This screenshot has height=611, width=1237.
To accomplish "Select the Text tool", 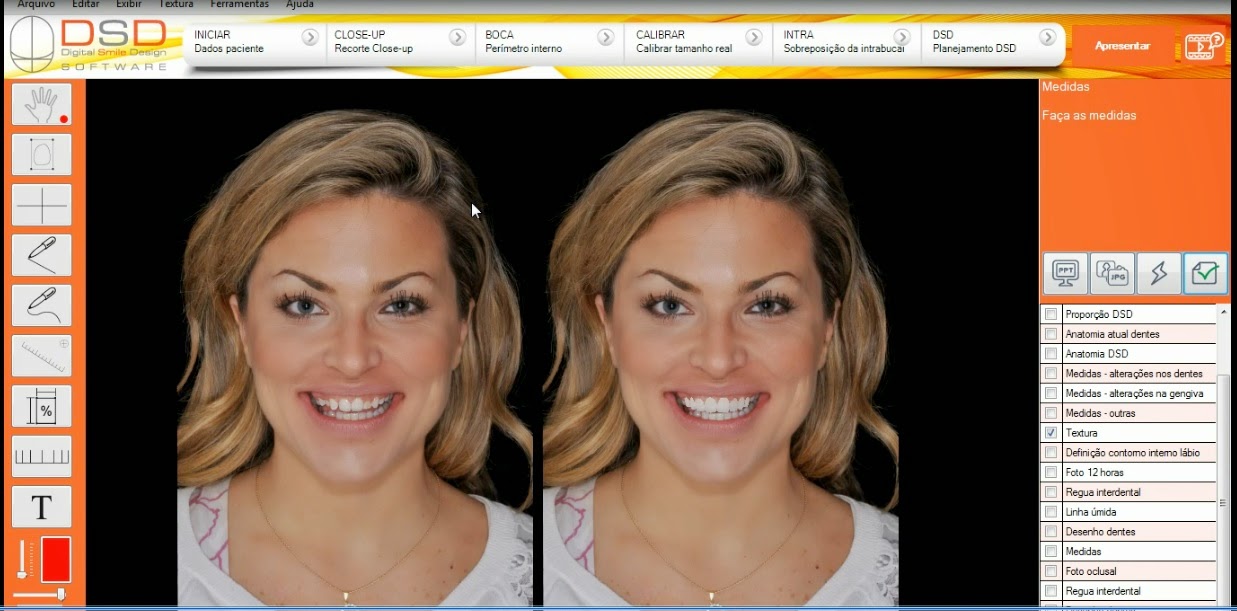I will click(40, 506).
